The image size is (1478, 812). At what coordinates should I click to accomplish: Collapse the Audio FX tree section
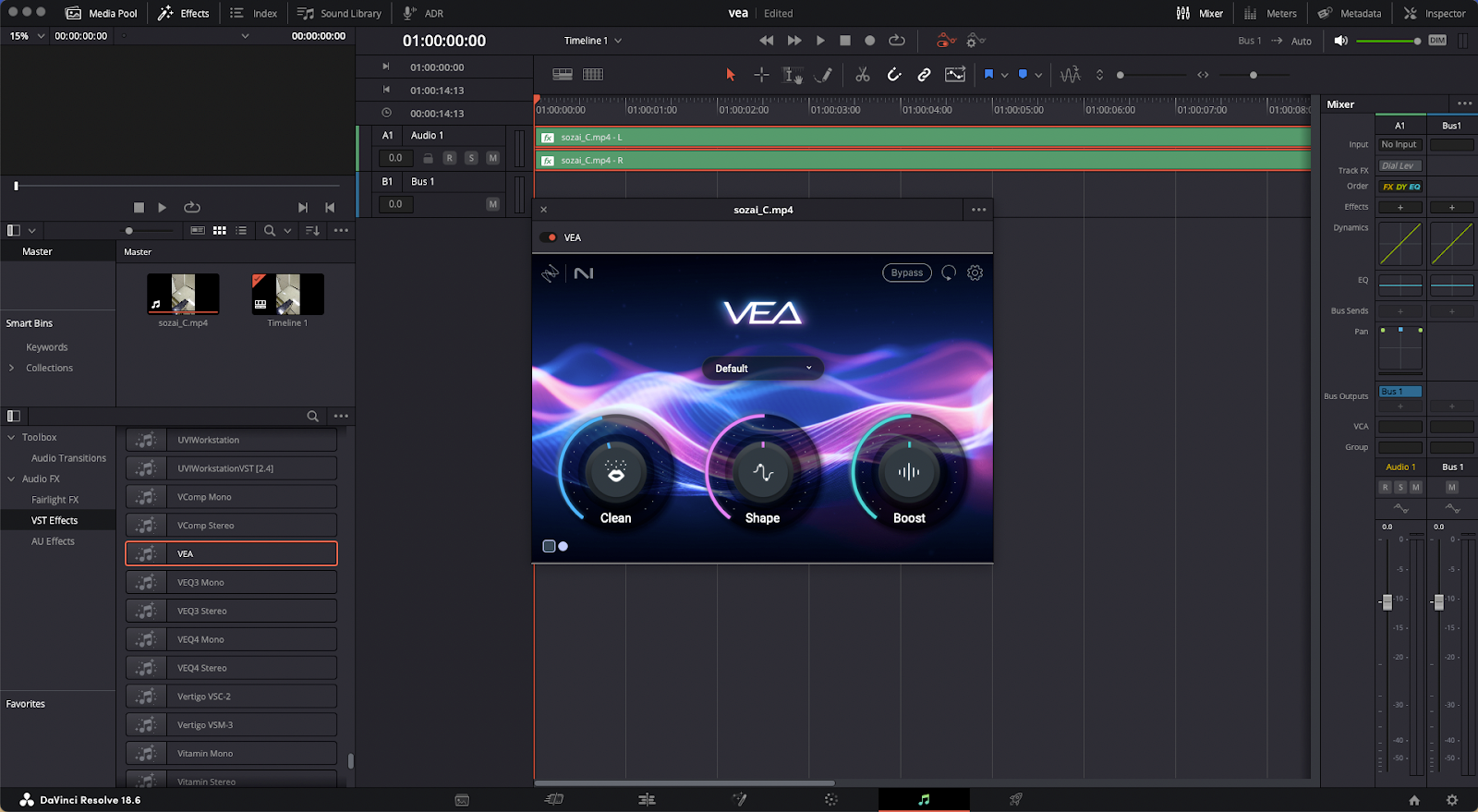11,479
